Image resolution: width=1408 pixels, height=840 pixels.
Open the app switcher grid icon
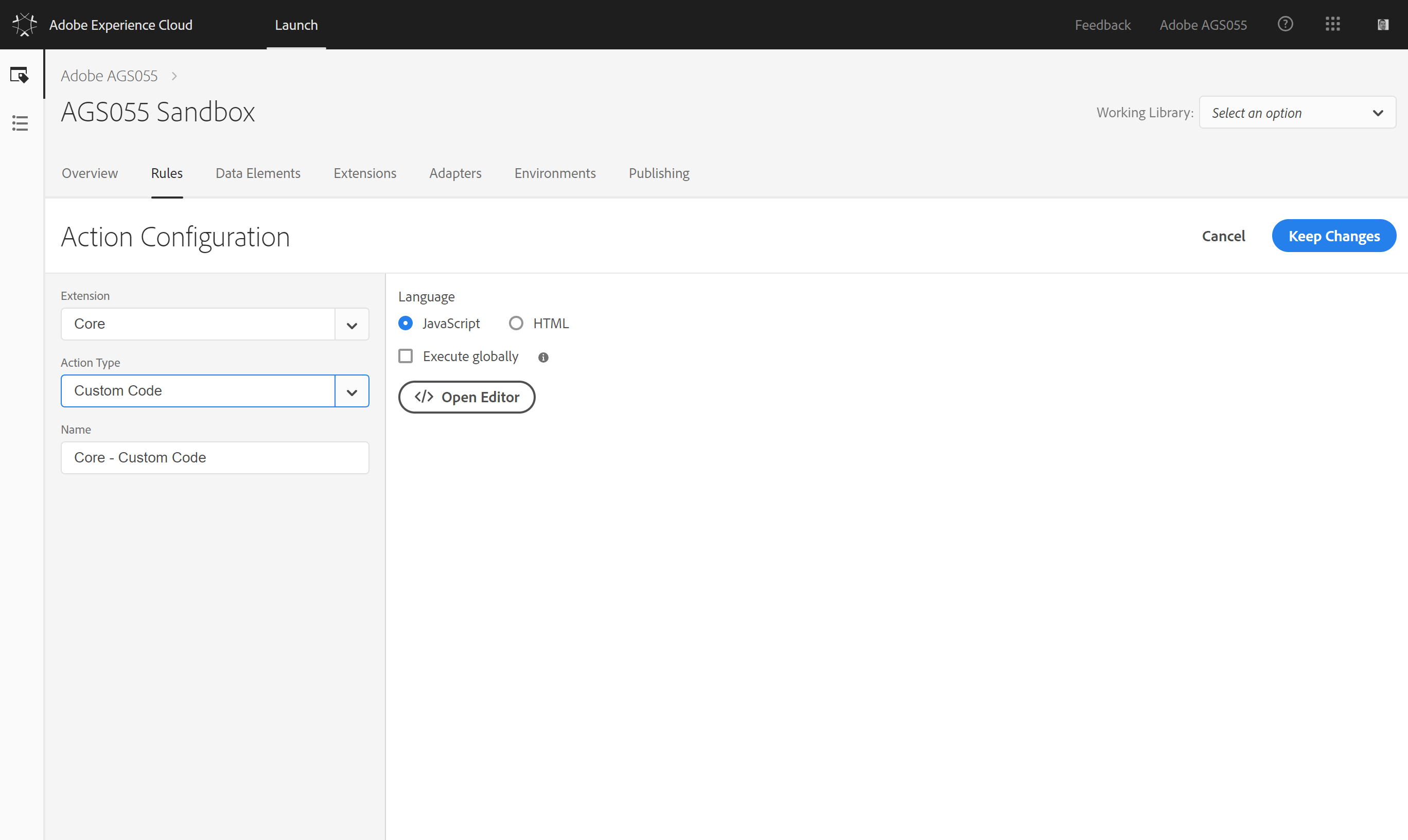pyautogui.click(x=1333, y=24)
